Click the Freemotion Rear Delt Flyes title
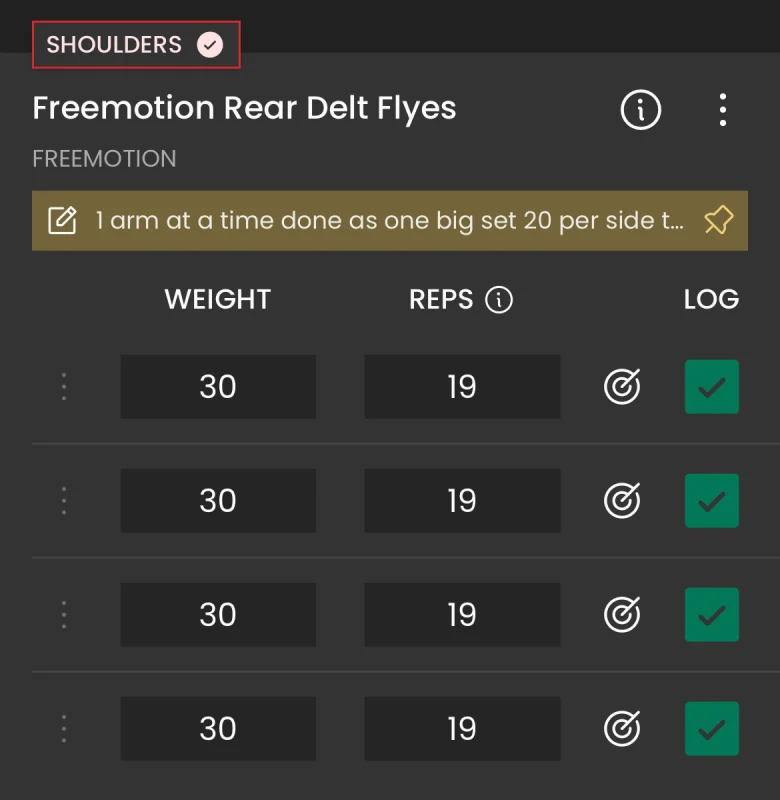The width and height of the screenshot is (780, 800). pos(244,109)
